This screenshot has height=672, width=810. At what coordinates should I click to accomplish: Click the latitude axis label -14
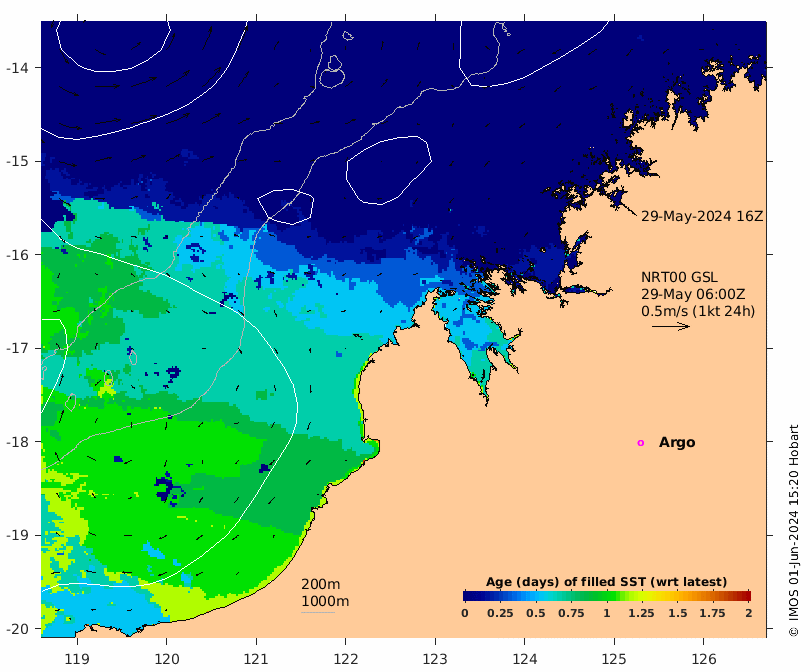click(x=17, y=68)
